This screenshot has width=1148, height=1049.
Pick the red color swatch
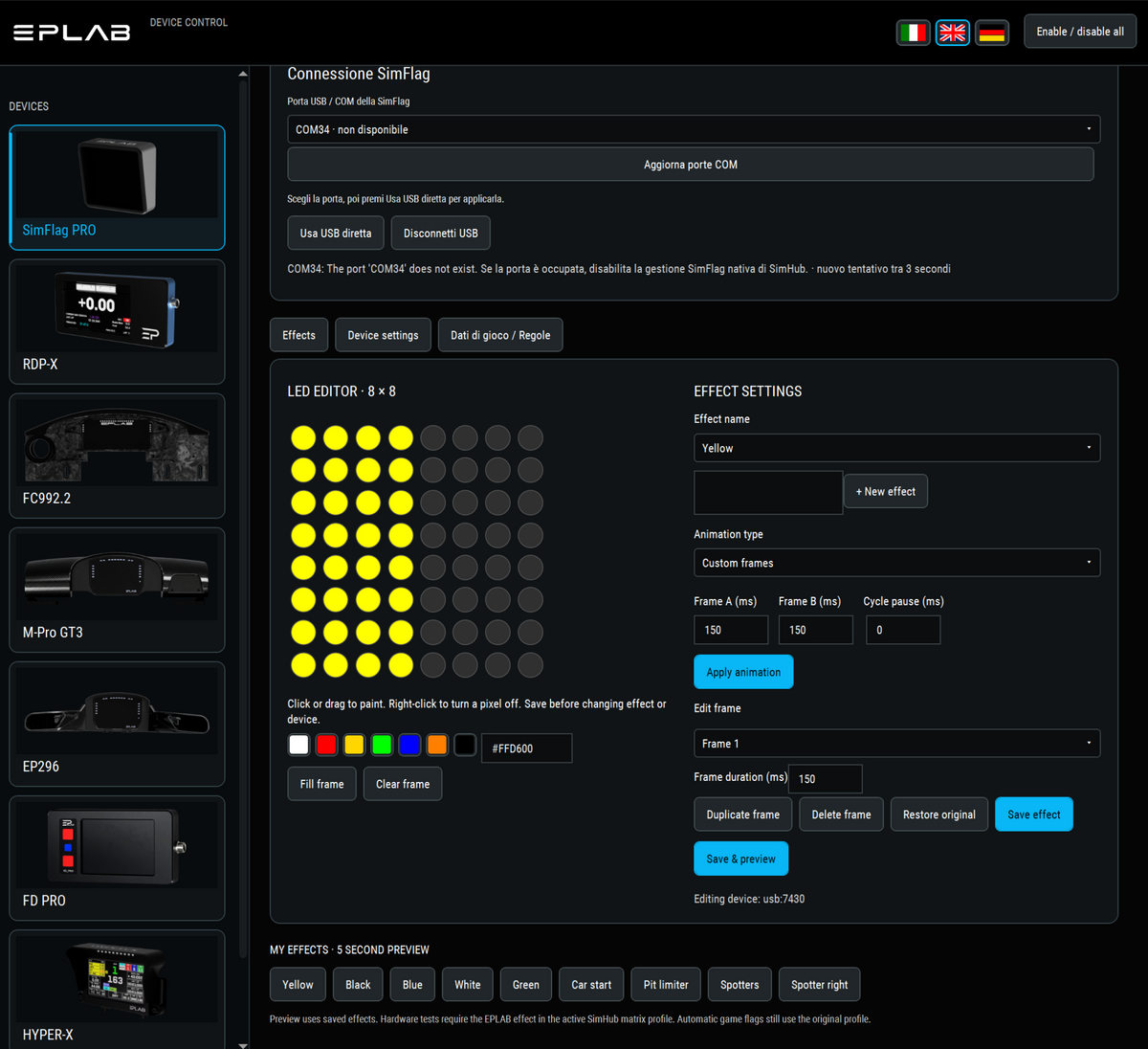[x=327, y=745]
